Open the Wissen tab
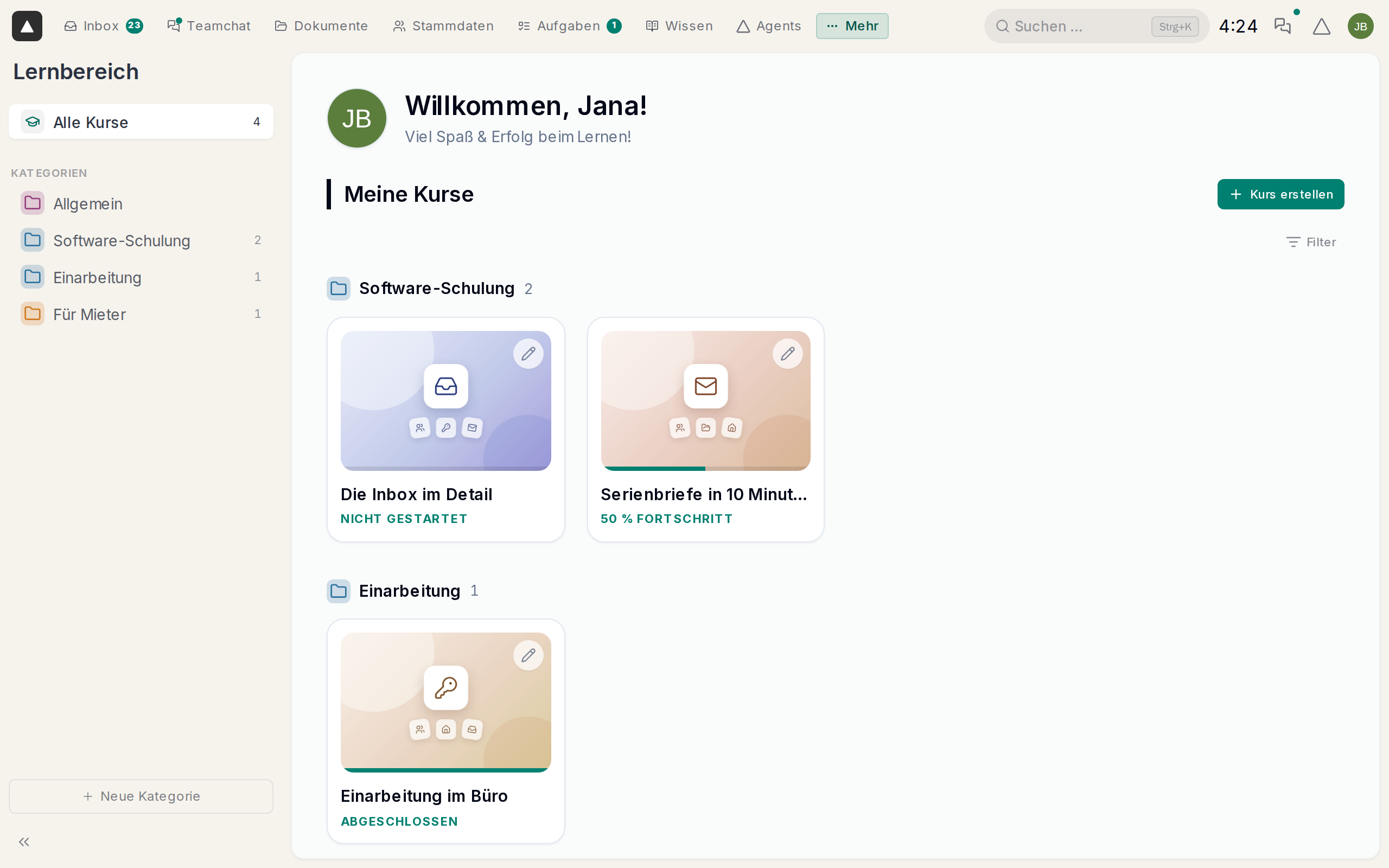This screenshot has height=868, width=1389. 679,26
